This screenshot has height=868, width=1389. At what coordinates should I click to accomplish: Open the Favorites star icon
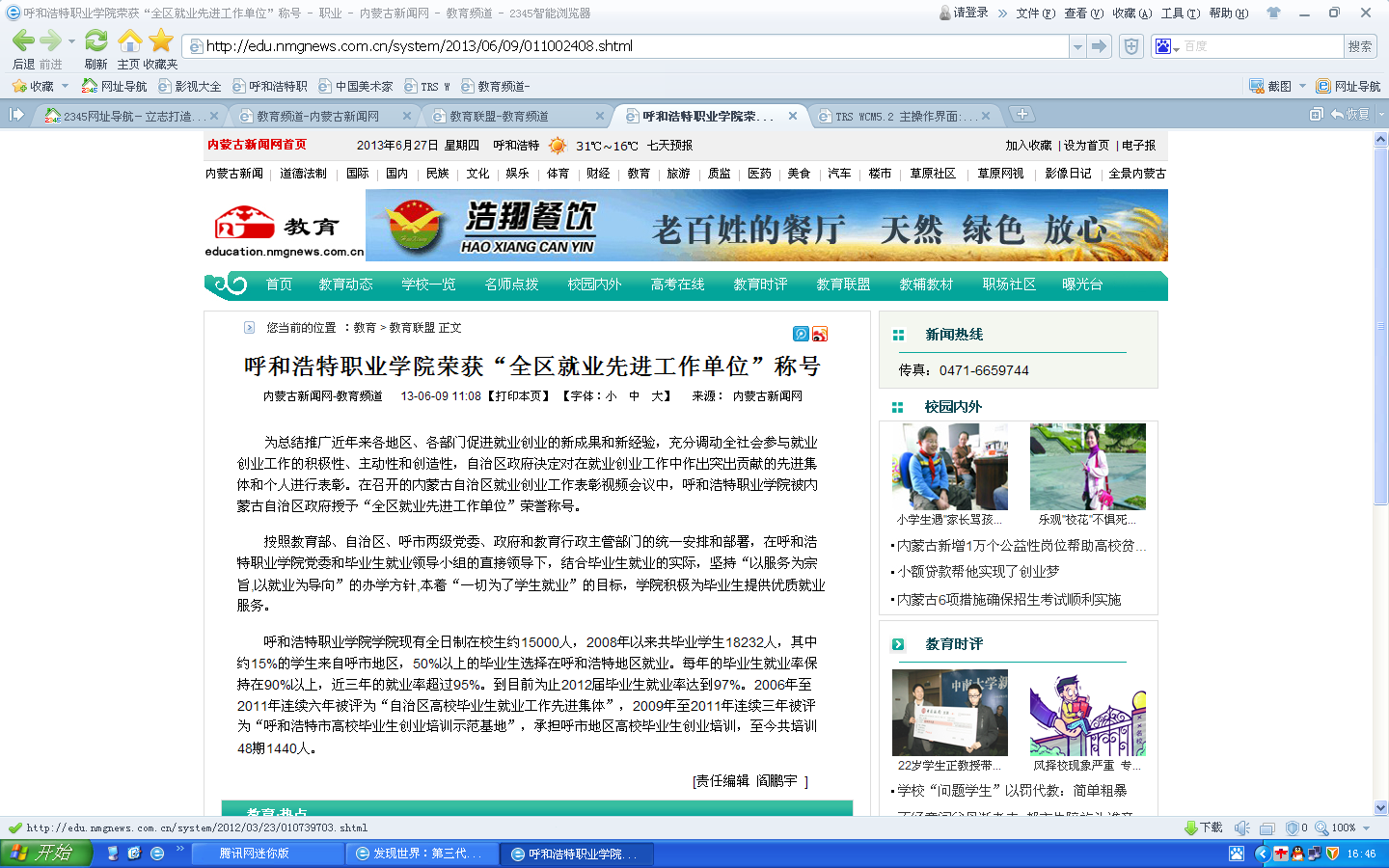click(161, 41)
